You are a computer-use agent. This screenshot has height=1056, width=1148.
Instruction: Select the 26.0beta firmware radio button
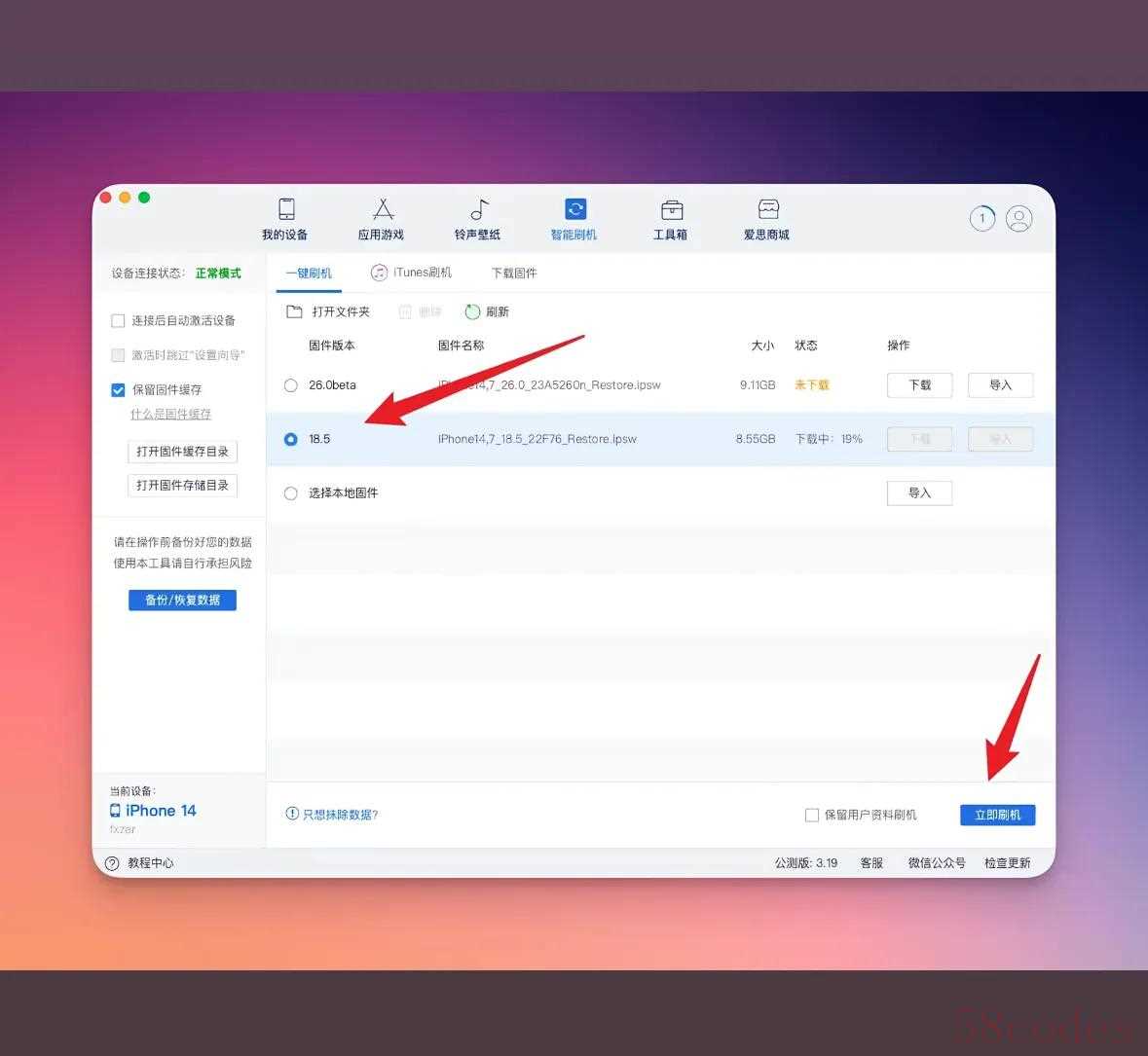(x=290, y=385)
